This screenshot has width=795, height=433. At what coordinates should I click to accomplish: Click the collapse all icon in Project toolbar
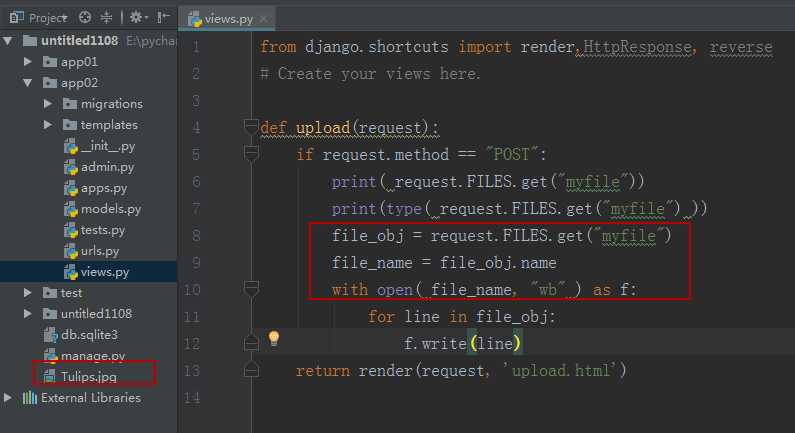106,18
